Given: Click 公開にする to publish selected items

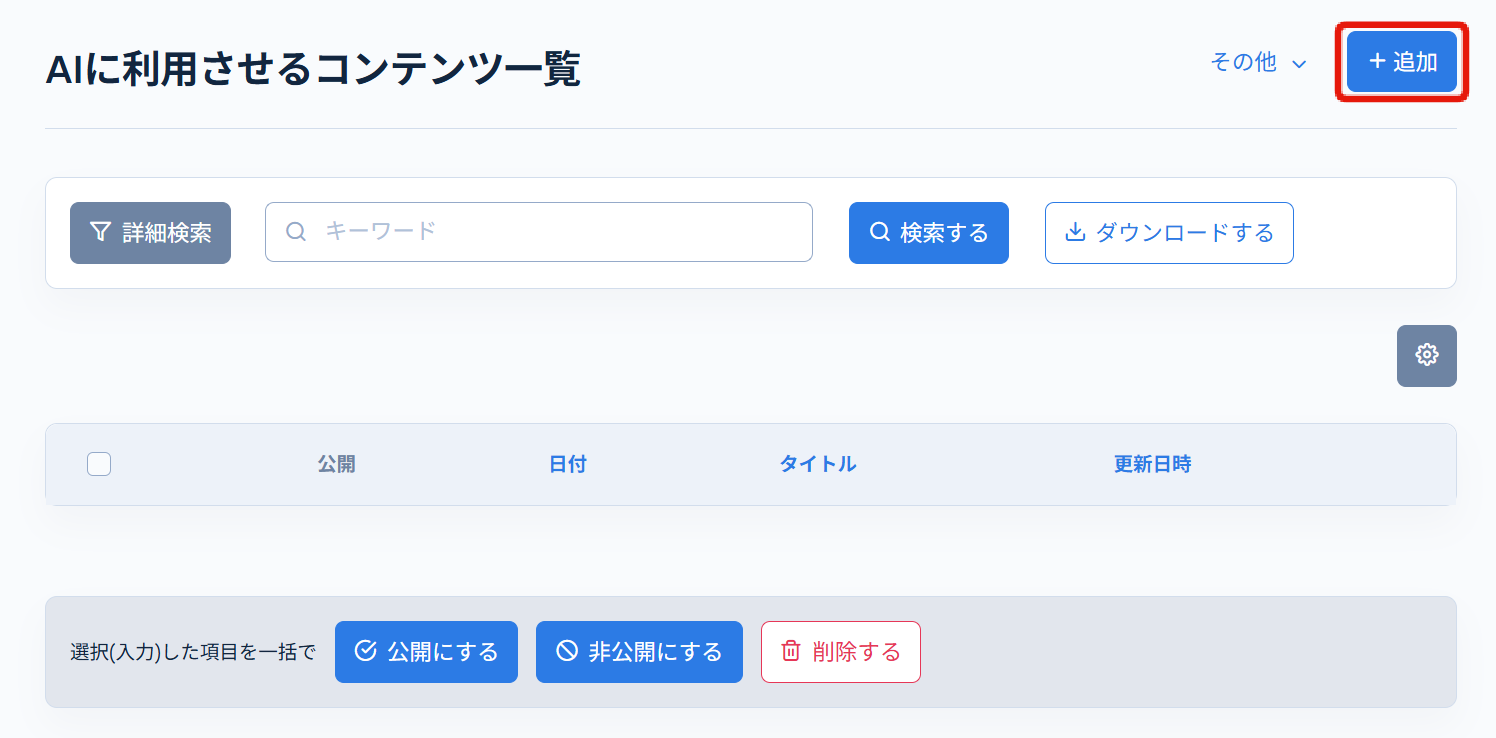Looking at the screenshot, I should pos(426,651).
